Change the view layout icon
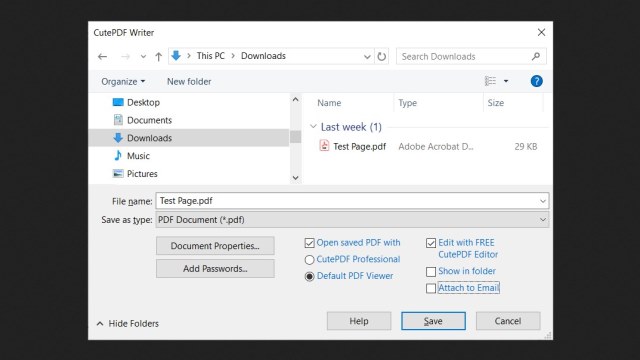 (x=490, y=81)
